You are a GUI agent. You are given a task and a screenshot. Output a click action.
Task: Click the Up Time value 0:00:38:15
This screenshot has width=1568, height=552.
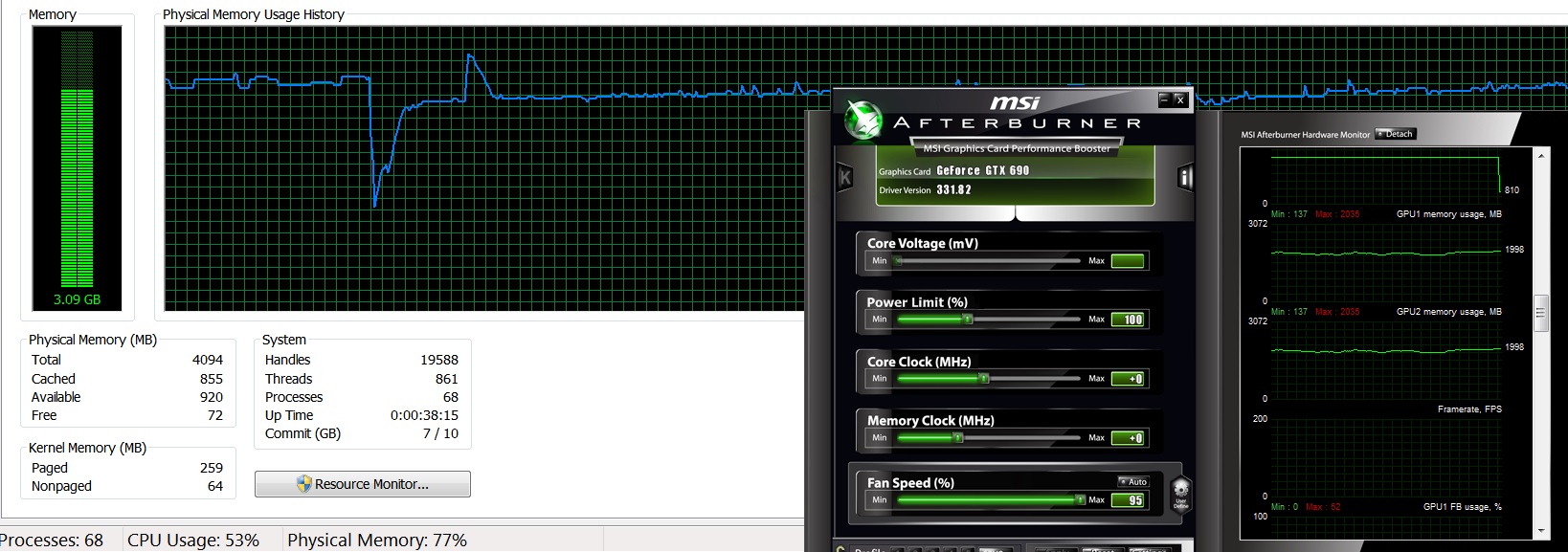point(424,415)
